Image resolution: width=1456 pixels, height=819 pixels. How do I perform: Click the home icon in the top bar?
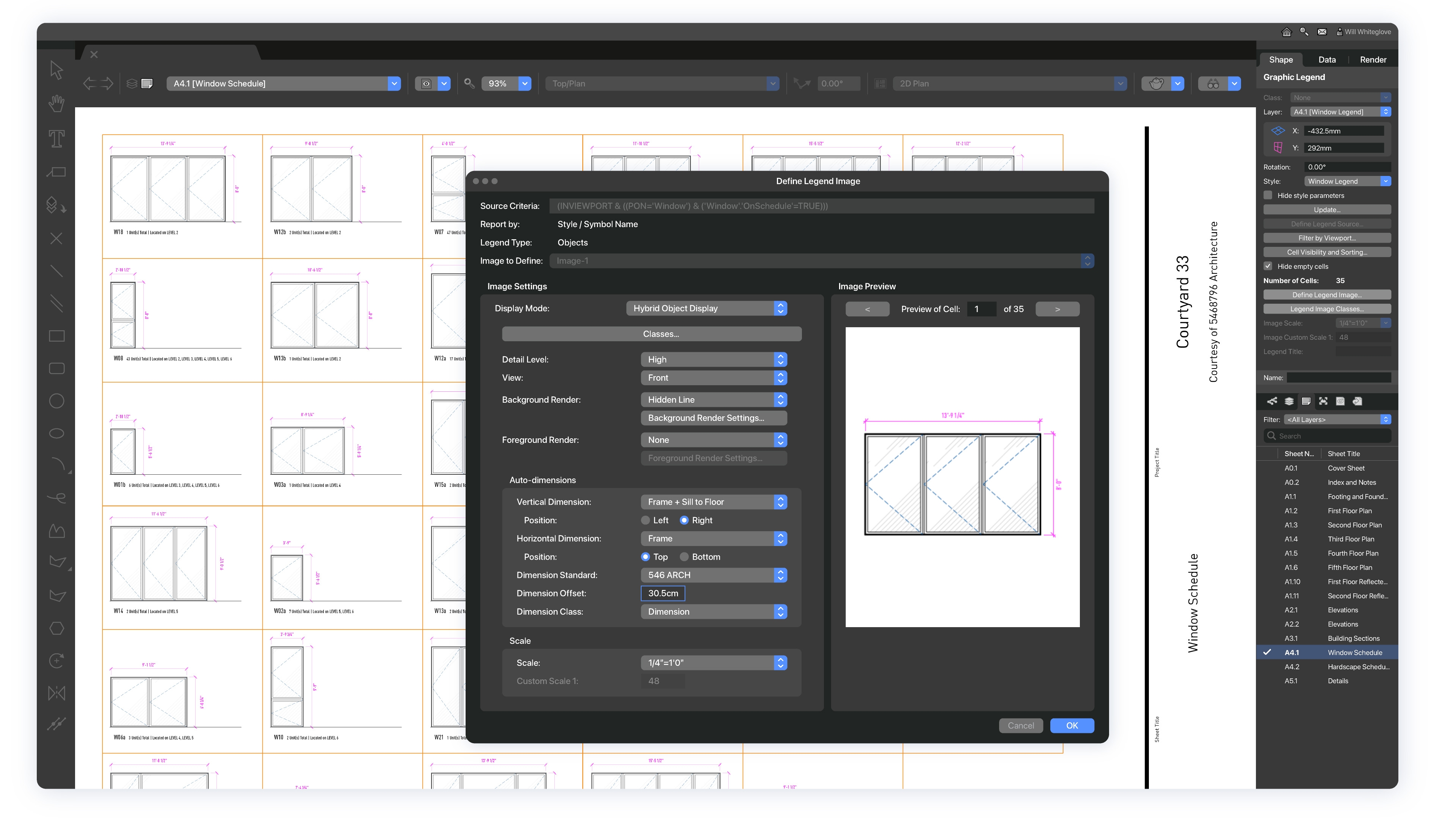(1287, 32)
